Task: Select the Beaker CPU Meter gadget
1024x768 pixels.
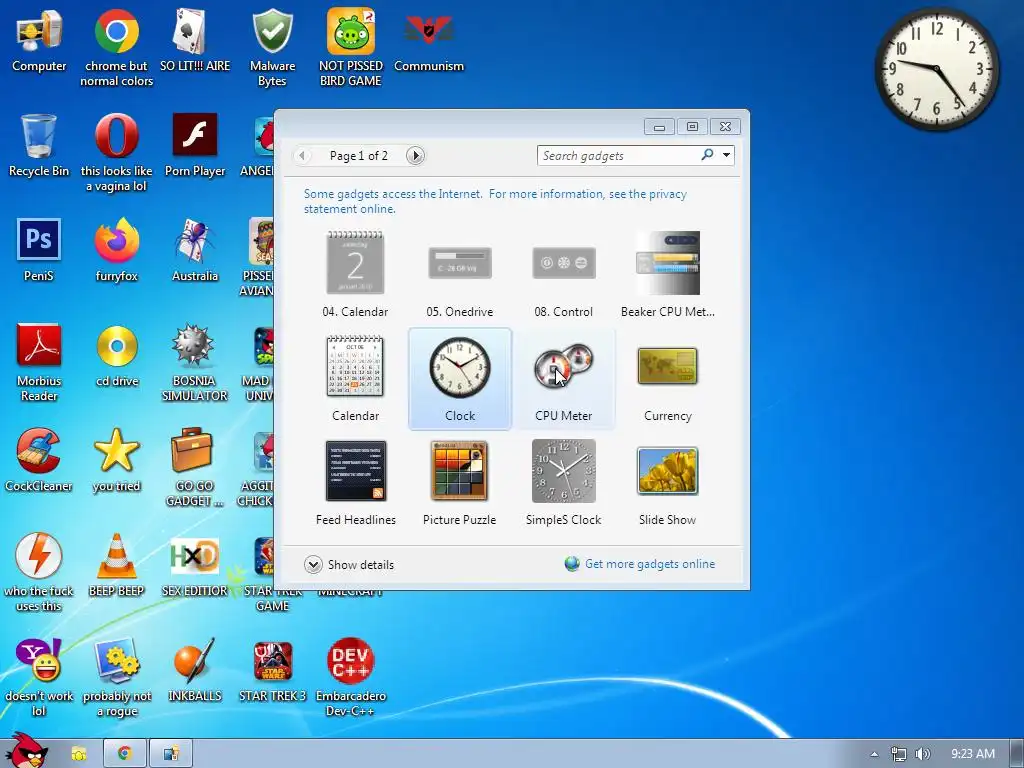Action: tap(667, 274)
